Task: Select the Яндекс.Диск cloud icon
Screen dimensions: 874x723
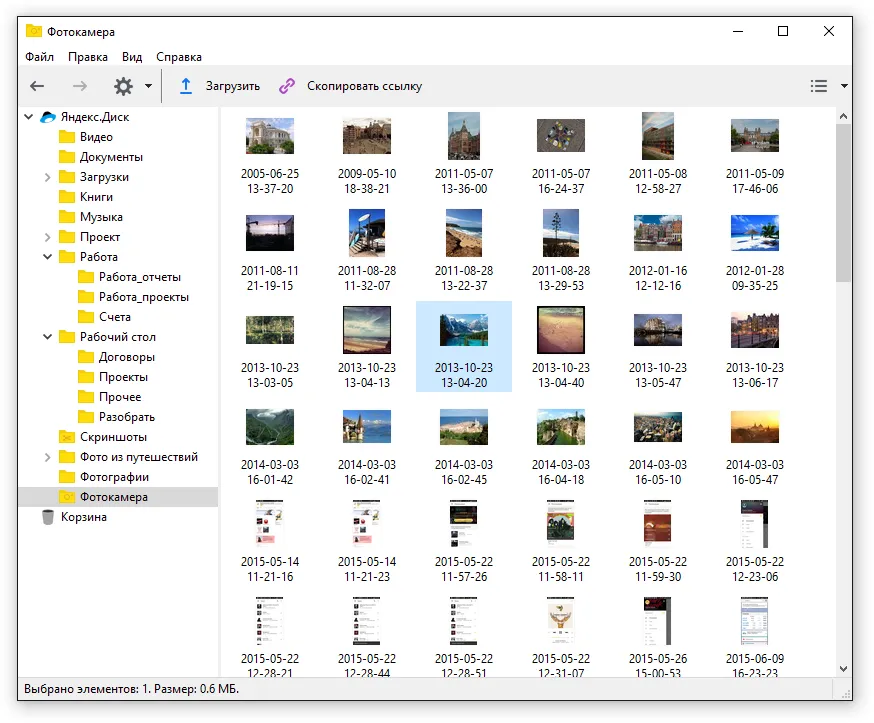Action: (48, 117)
